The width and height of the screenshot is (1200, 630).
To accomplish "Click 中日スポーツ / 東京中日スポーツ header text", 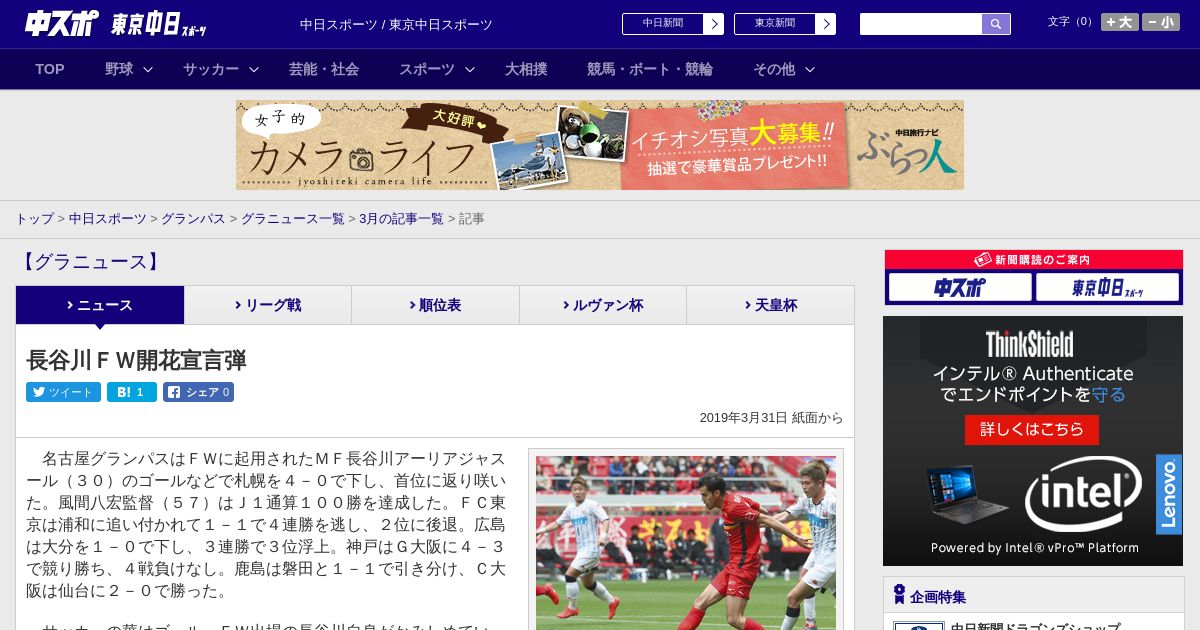I will pyautogui.click(x=396, y=24).
